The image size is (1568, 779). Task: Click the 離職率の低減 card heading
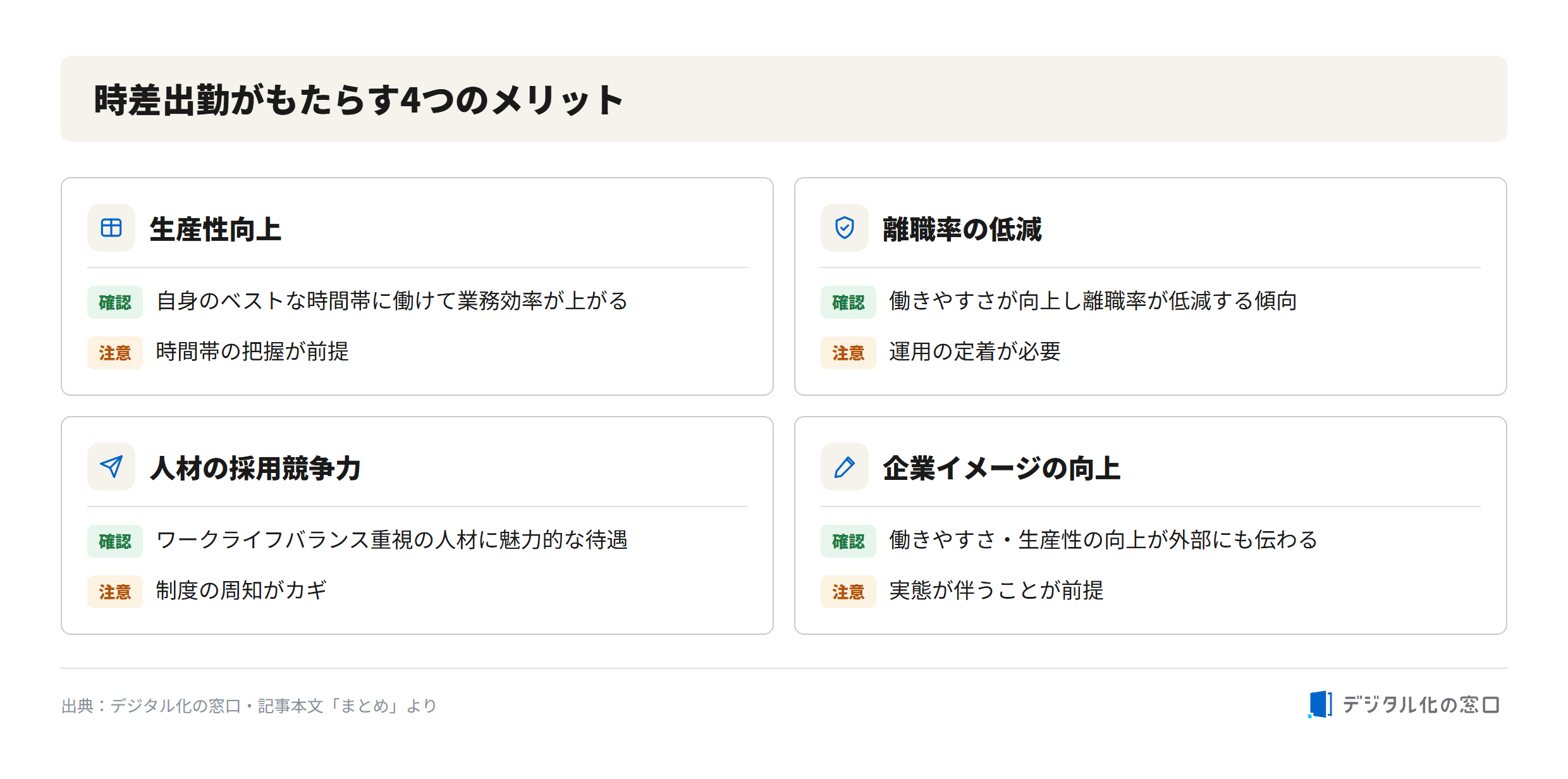click(x=962, y=229)
